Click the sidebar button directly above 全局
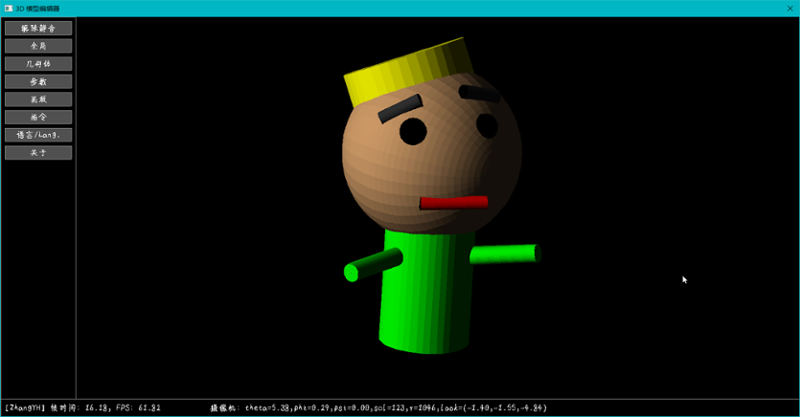The height and width of the screenshot is (417, 800). click(x=38, y=28)
